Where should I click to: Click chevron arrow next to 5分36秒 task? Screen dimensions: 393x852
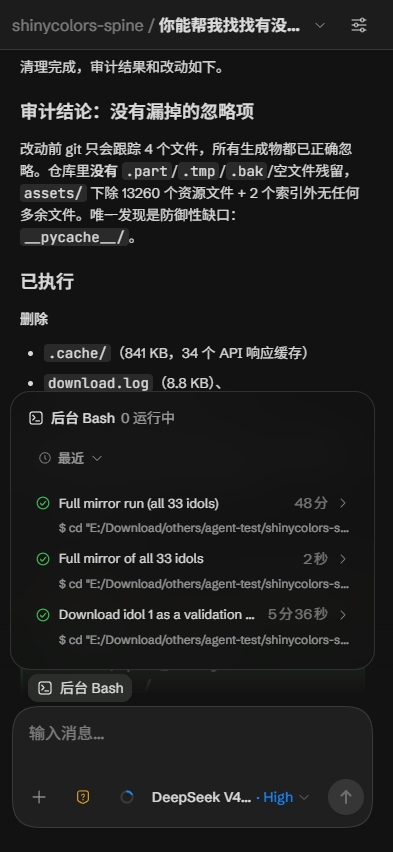pos(343,615)
